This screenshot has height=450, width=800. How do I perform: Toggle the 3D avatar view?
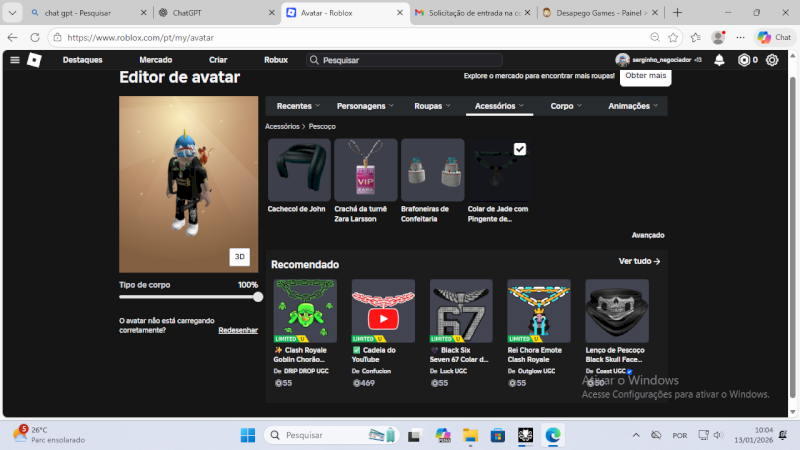pos(240,257)
